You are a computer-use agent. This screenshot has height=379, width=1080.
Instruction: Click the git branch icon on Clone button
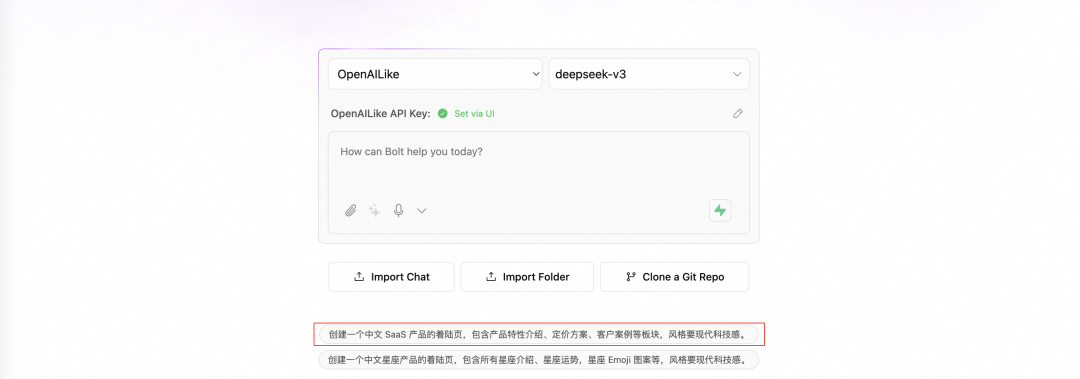click(x=630, y=277)
